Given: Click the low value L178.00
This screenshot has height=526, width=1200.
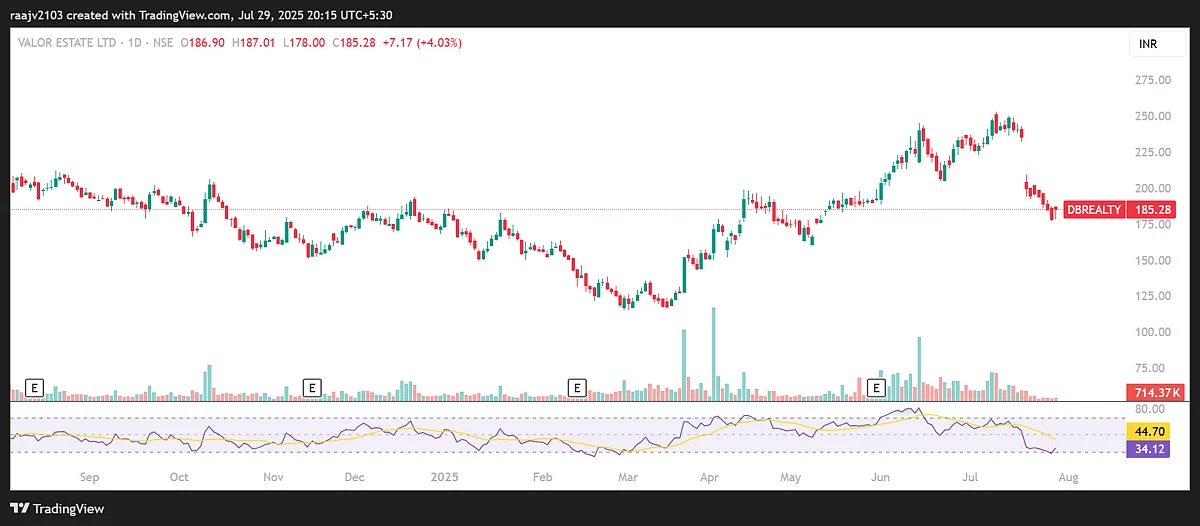Looking at the screenshot, I should coord(302,42).
